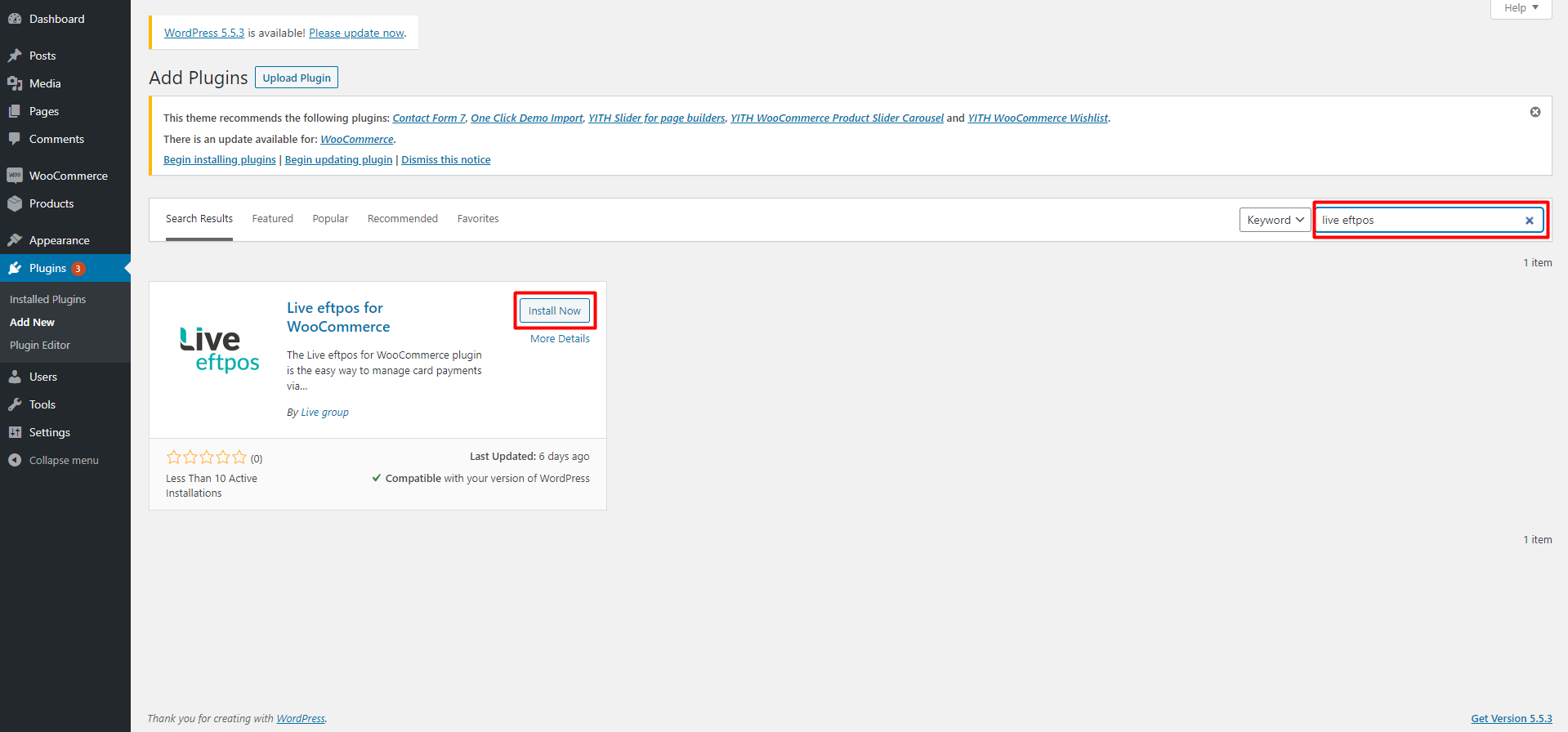Click Begin updating plugin link
Image resolution: width=1568 pixels, height=732 pixels.
click(x=338, y=160)
